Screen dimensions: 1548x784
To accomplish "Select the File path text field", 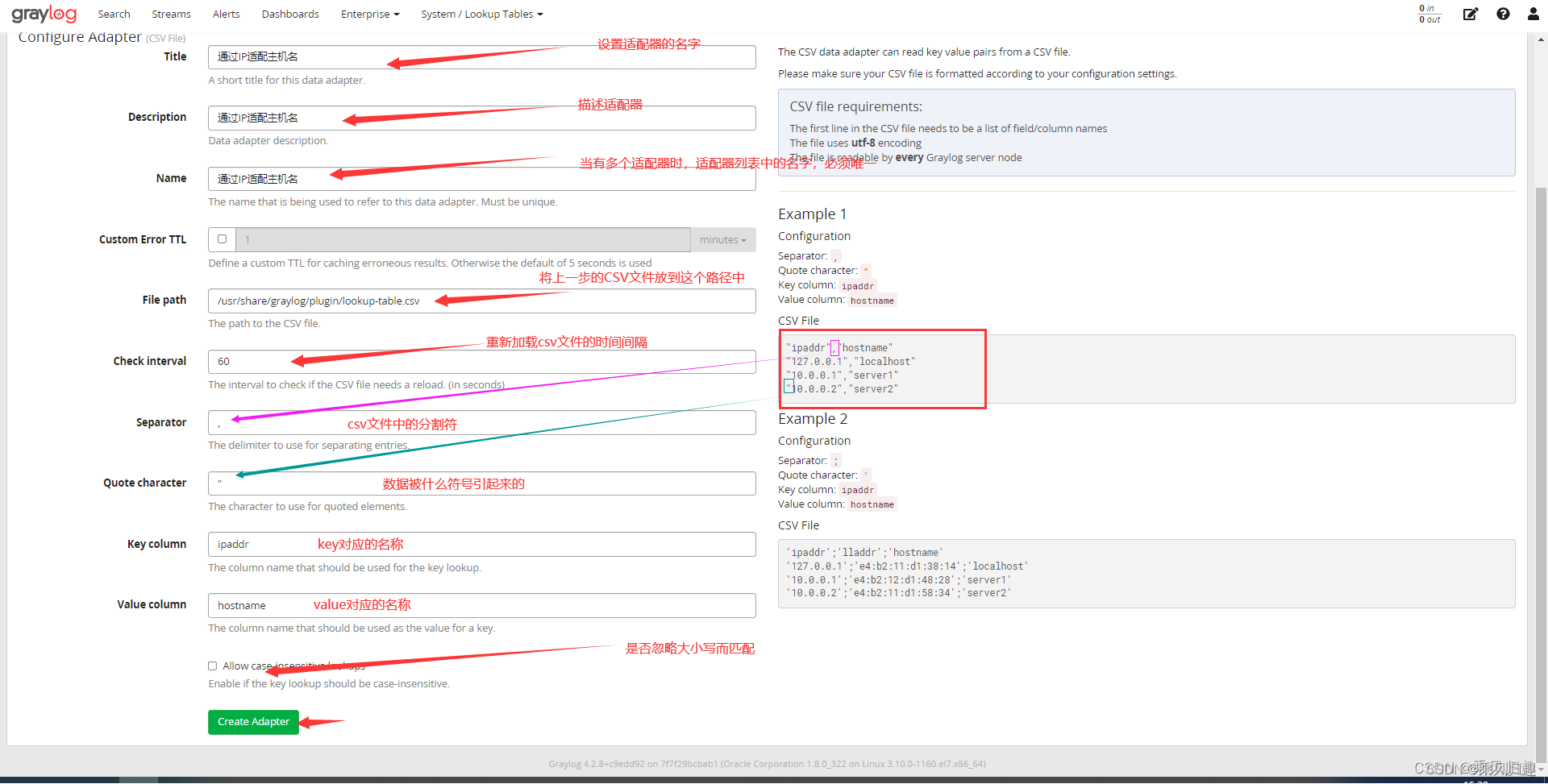I will (481, 301).
